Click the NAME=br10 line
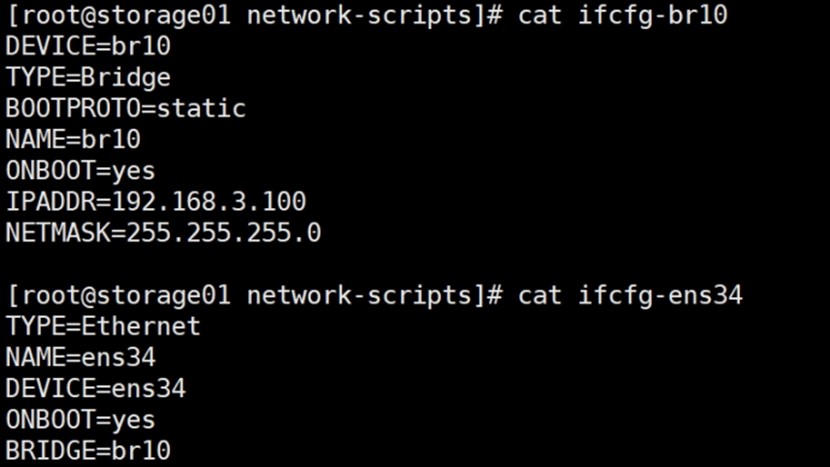This screenshot has height=467, width=830. click(73, 139)
